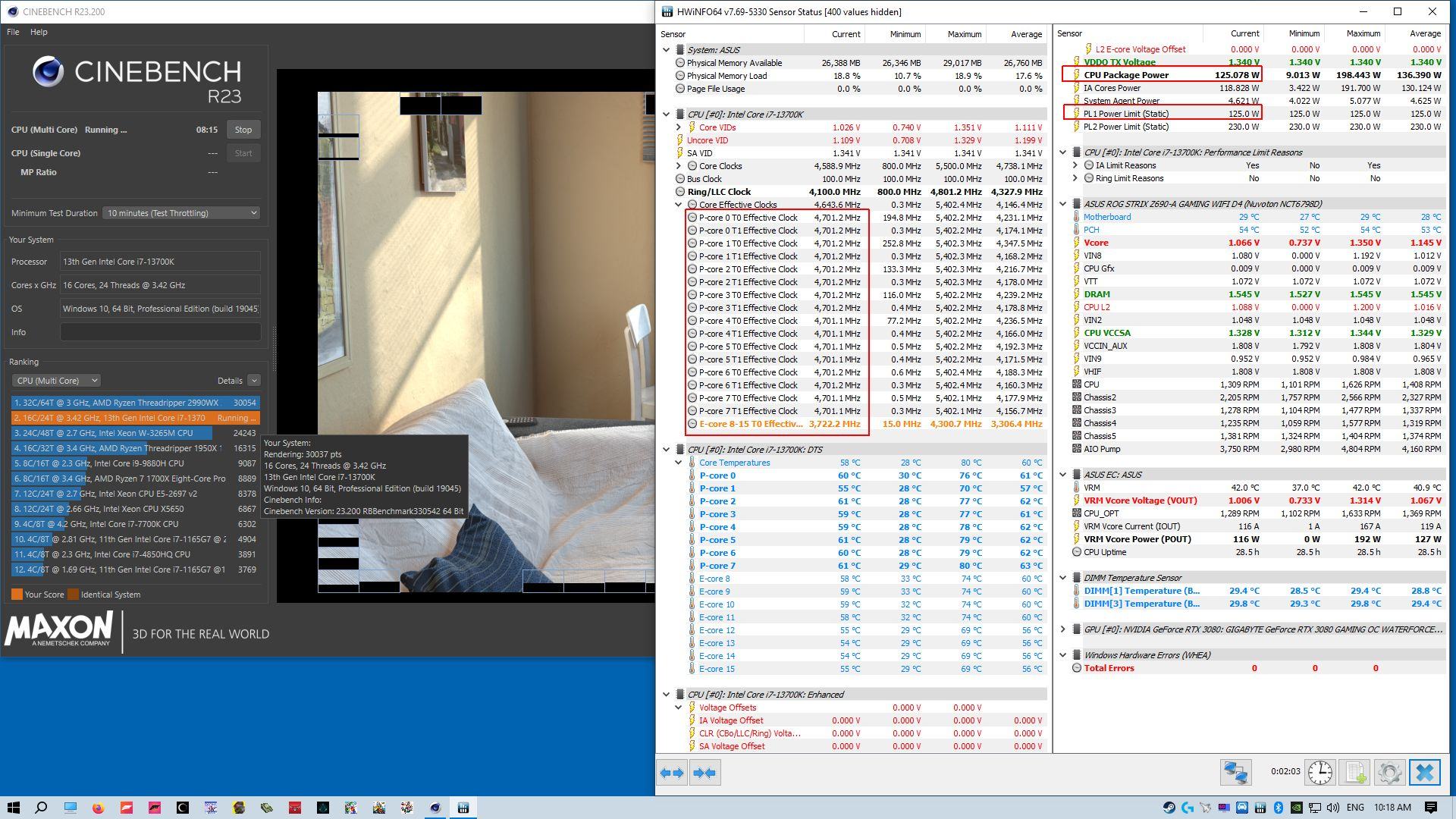
Task: Open Minimum Test Duration dropdown
Action: (180, 213)
